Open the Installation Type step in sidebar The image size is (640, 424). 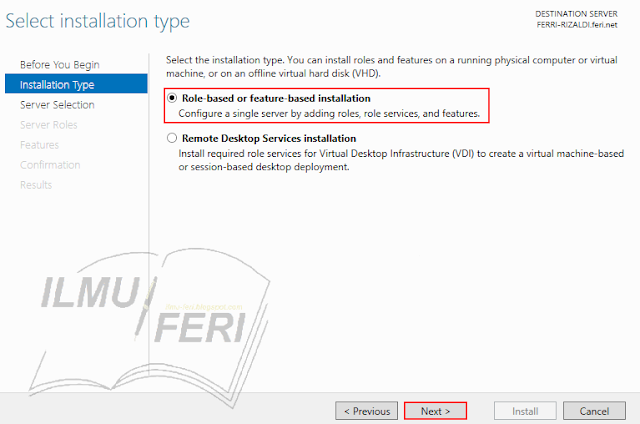pos(57,85)
